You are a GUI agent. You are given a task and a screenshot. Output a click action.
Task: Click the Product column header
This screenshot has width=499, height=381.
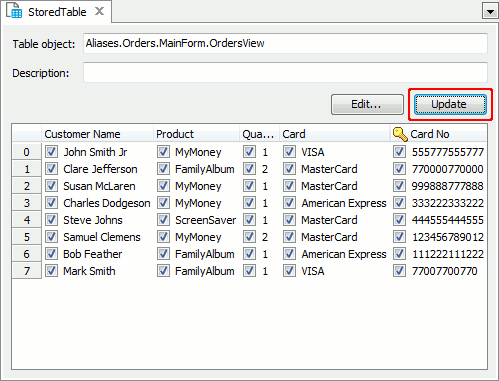coord(196,134)
